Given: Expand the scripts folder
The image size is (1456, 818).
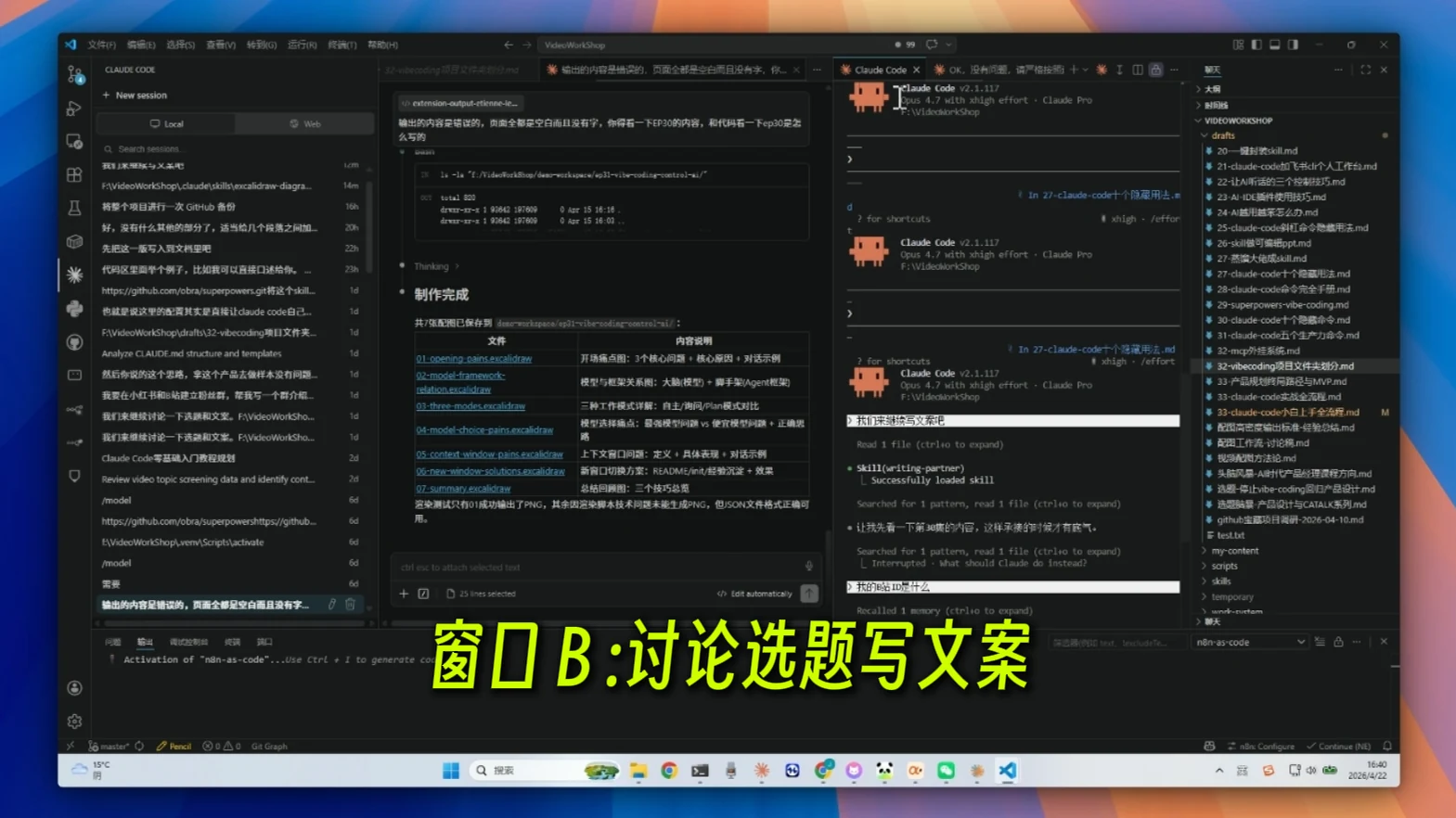Looking at the screenshot, I should [x=1223, y=566].
